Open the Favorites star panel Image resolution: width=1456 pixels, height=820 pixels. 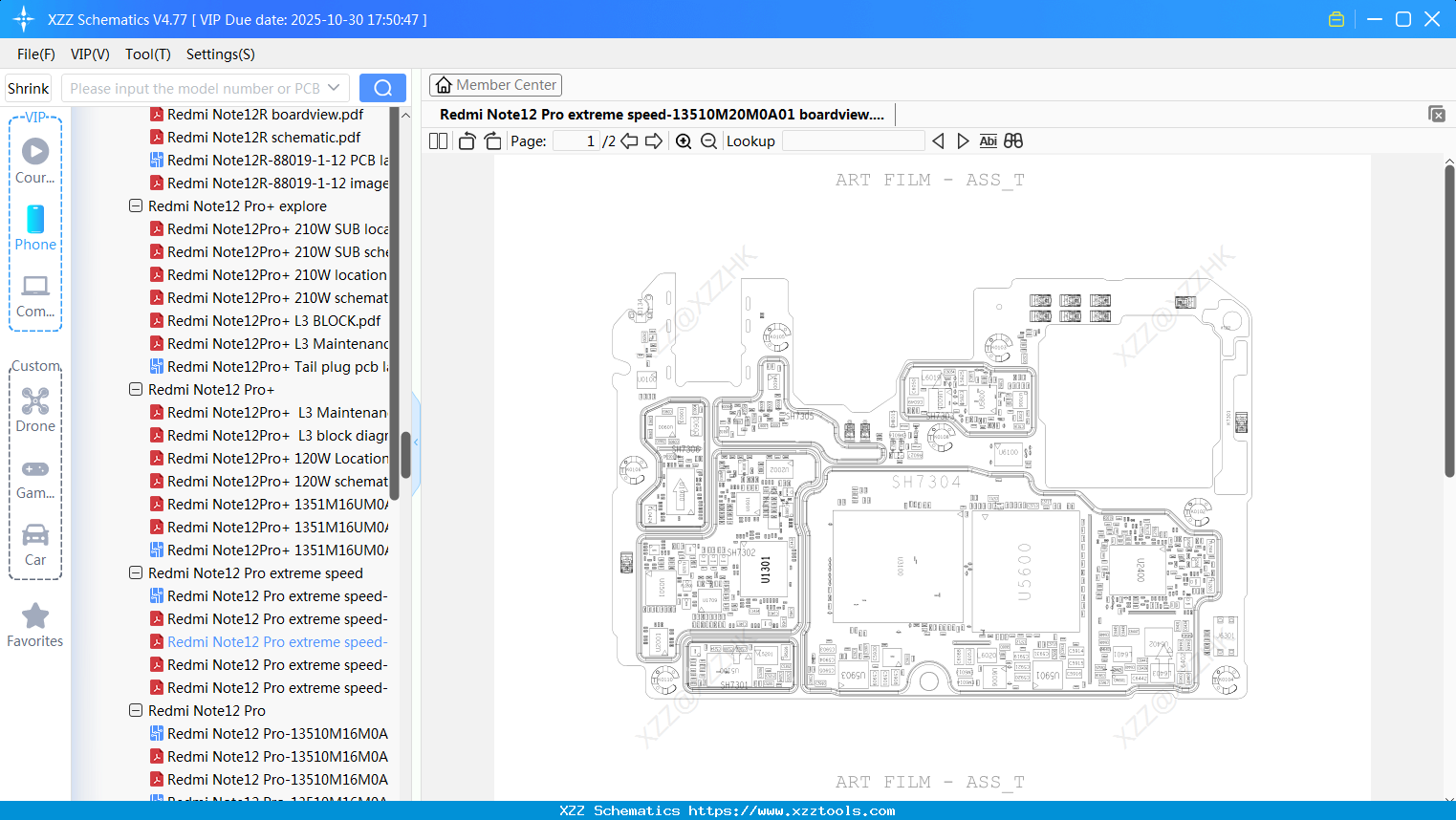[34, 615]
